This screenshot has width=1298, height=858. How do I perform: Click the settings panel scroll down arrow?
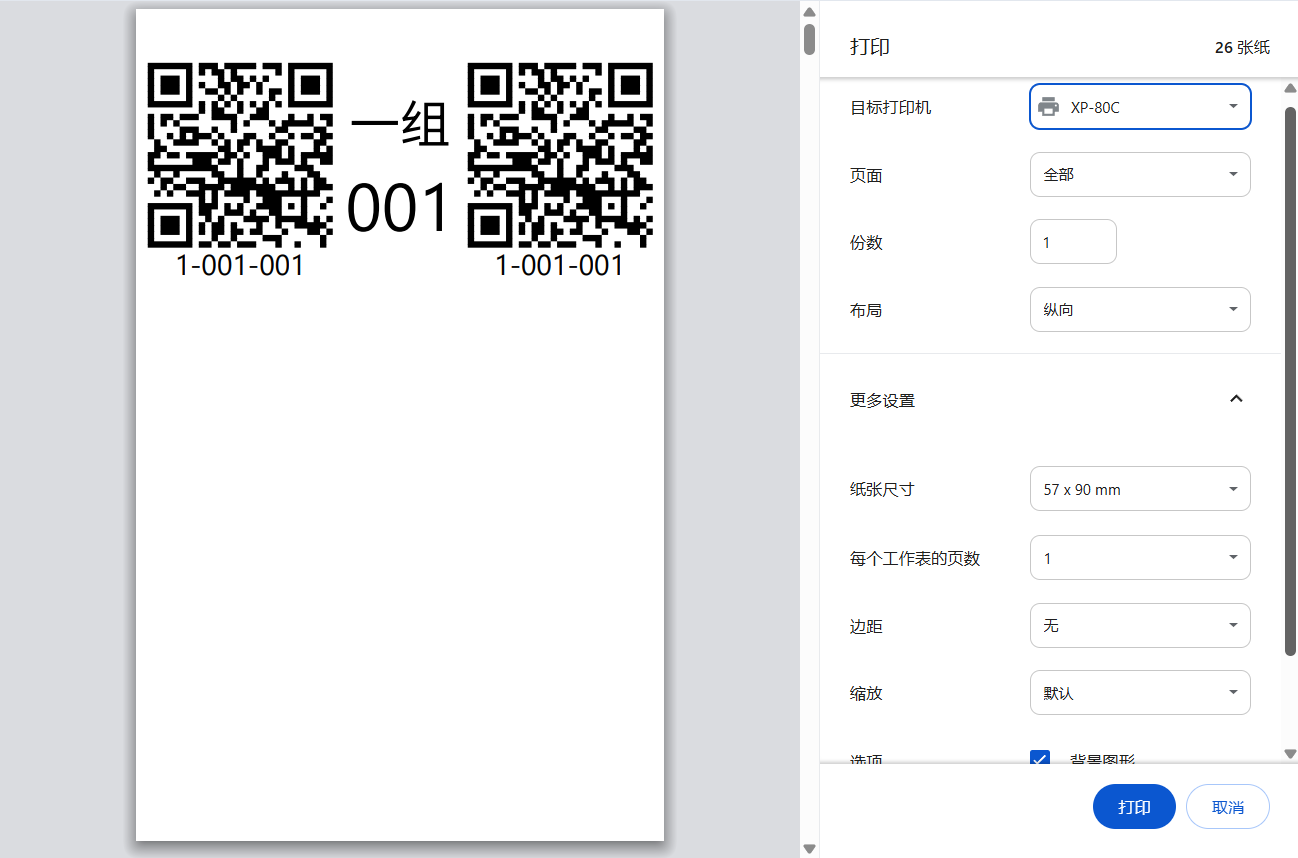1290,754
